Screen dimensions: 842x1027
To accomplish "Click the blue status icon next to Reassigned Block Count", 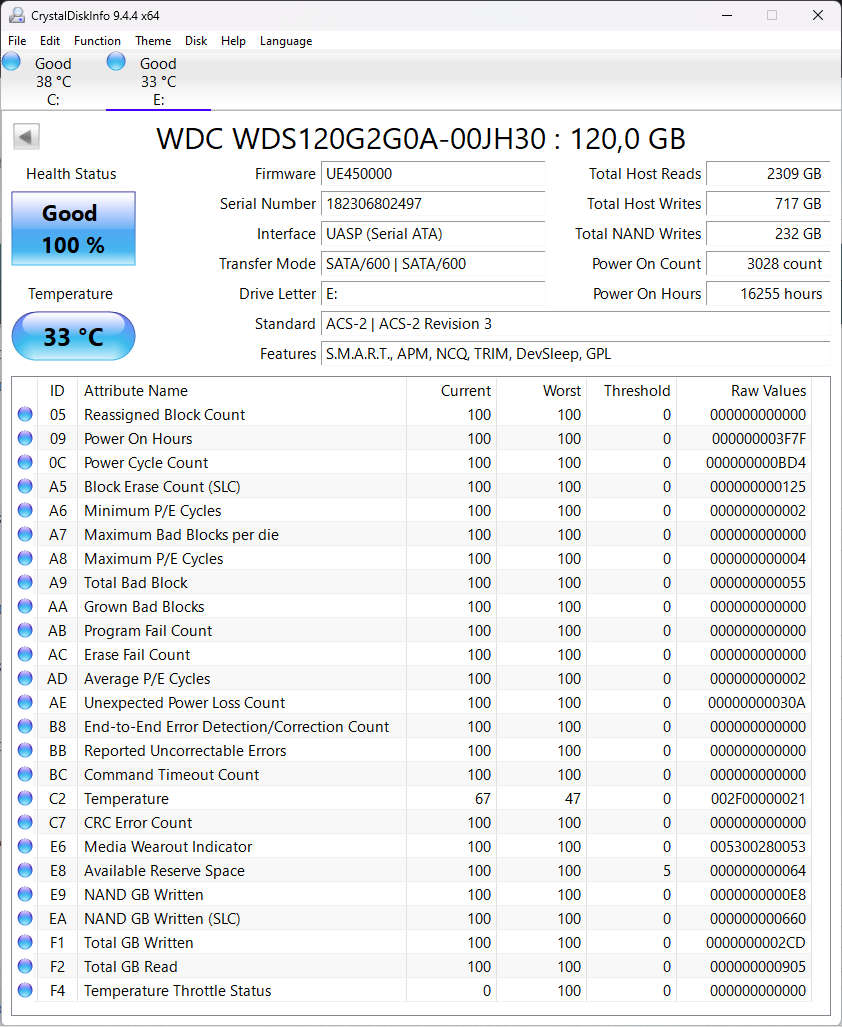I will (24, 415).
